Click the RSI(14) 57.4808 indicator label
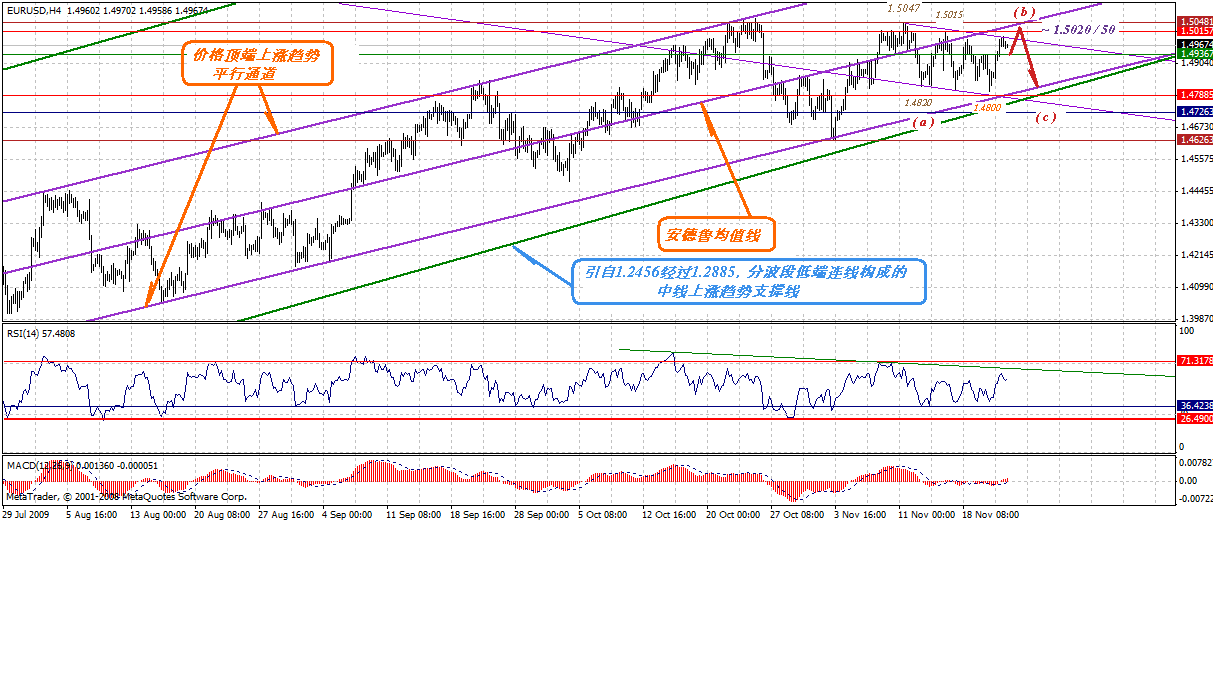The height and width of the screenshot is (685, 1213). 41,333
